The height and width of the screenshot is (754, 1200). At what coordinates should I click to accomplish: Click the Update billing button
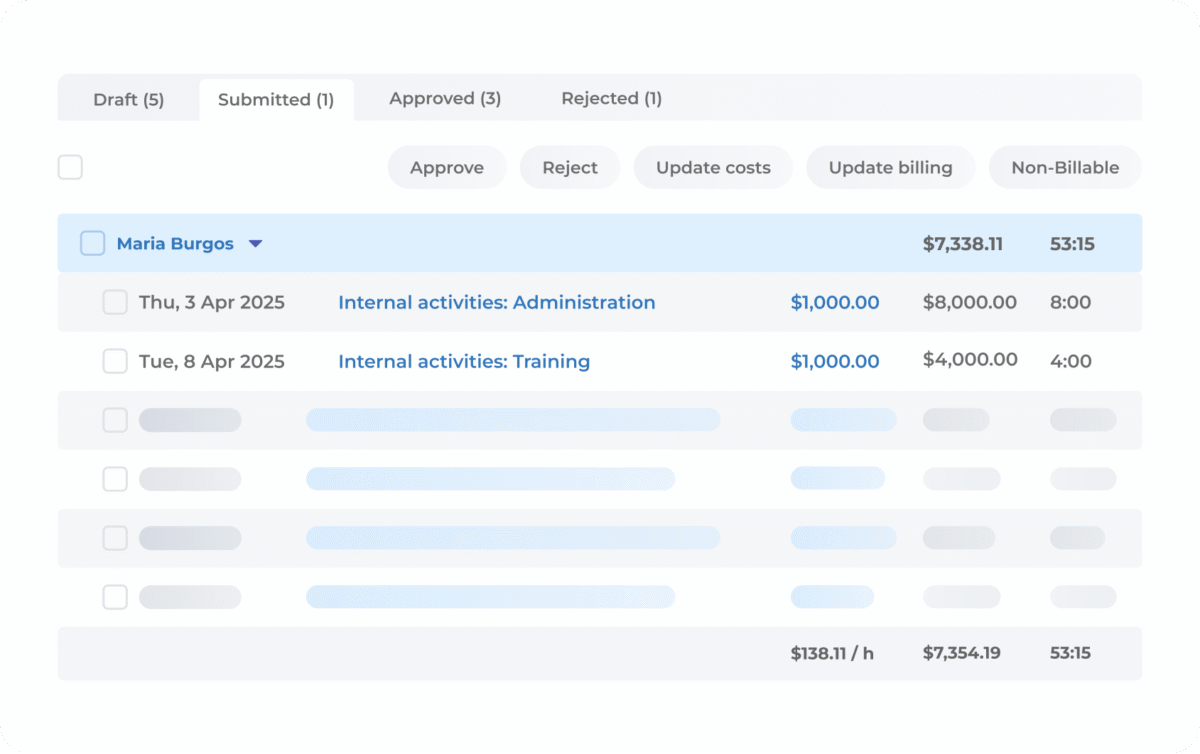890,168
